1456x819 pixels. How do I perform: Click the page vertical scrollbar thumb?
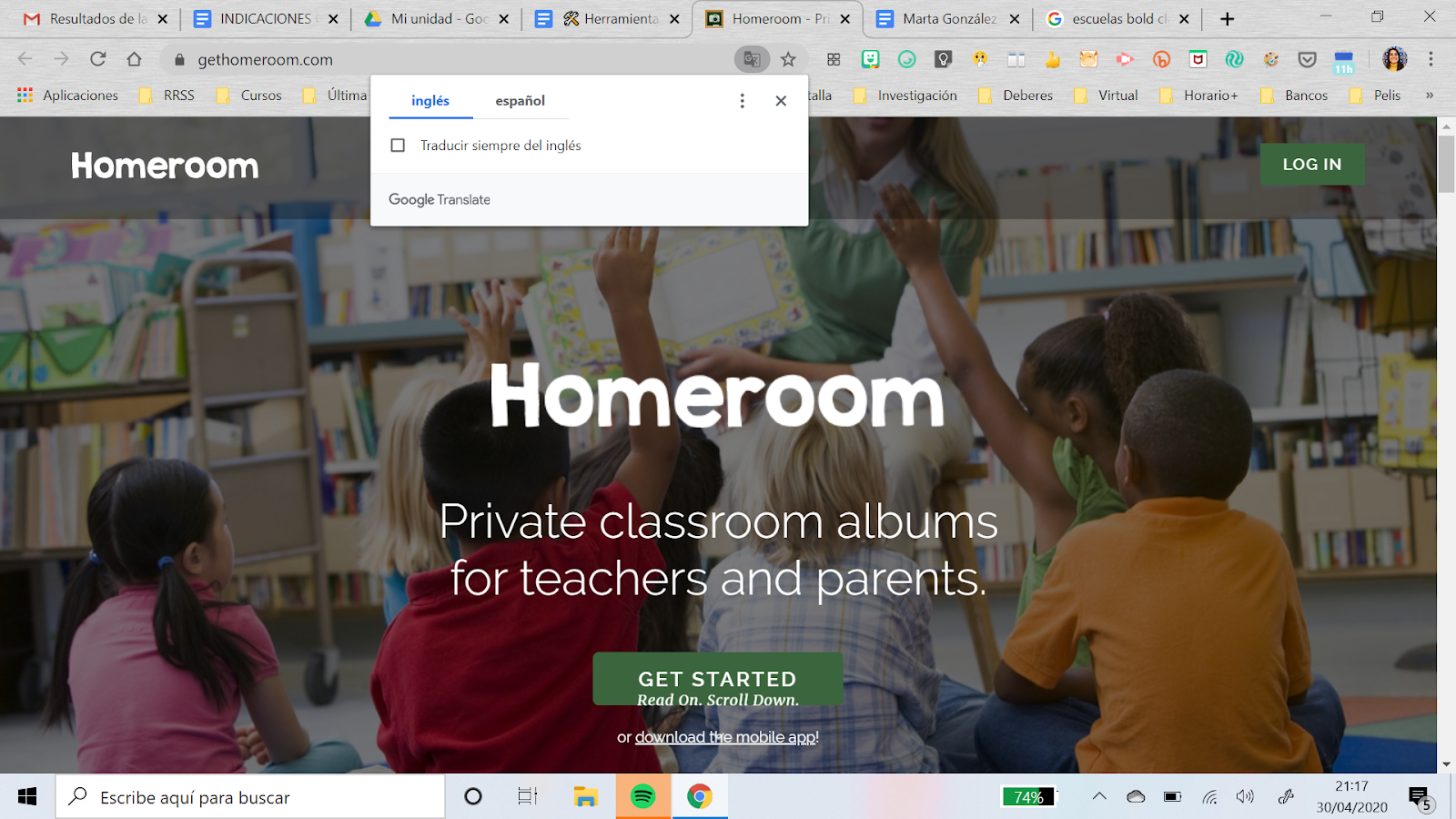(1446, 164)
